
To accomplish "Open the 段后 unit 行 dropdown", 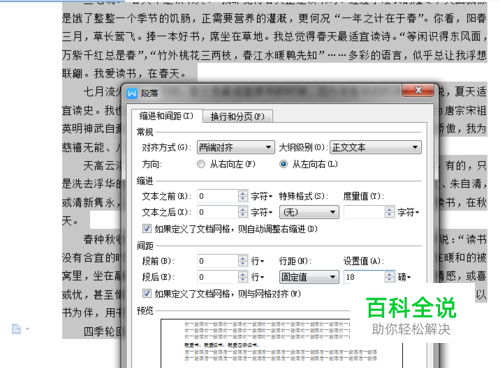I will (258, 277).
